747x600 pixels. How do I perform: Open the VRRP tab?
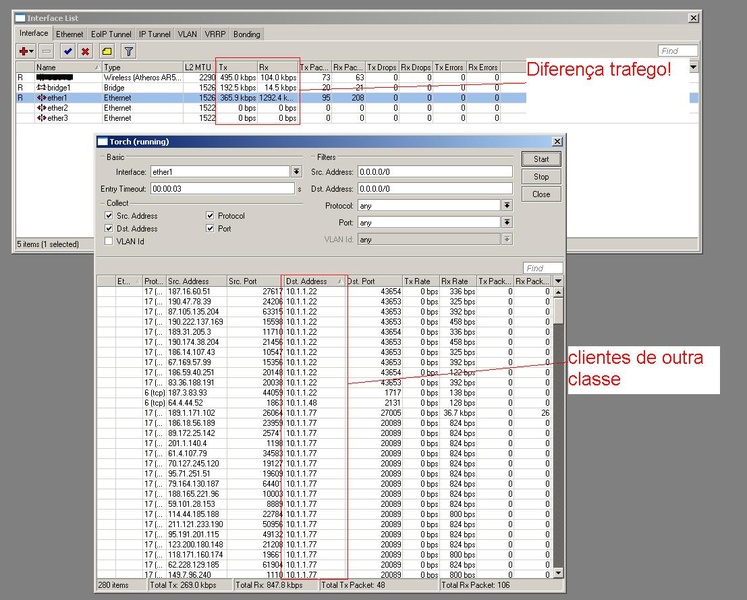point(215,33)
